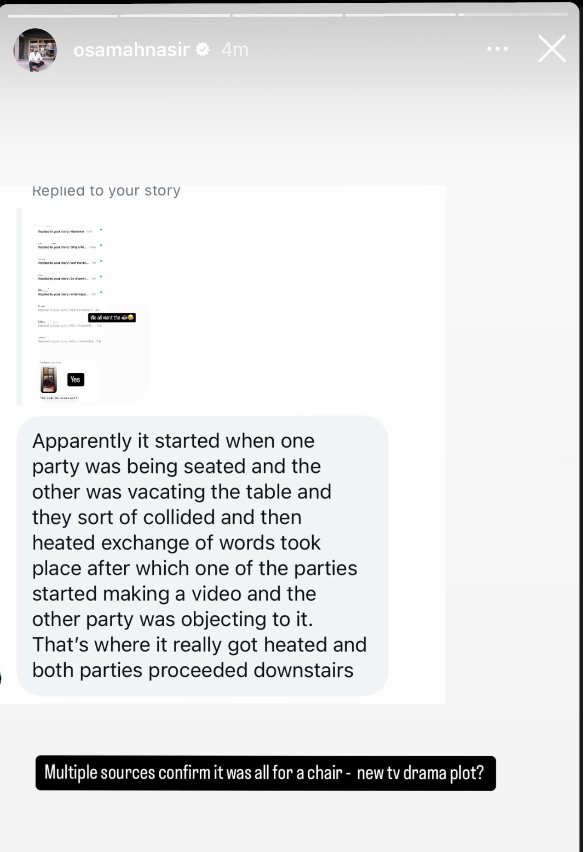584x852 pixels.
Task: Open the three-dot story options menu
Action: 498,49
